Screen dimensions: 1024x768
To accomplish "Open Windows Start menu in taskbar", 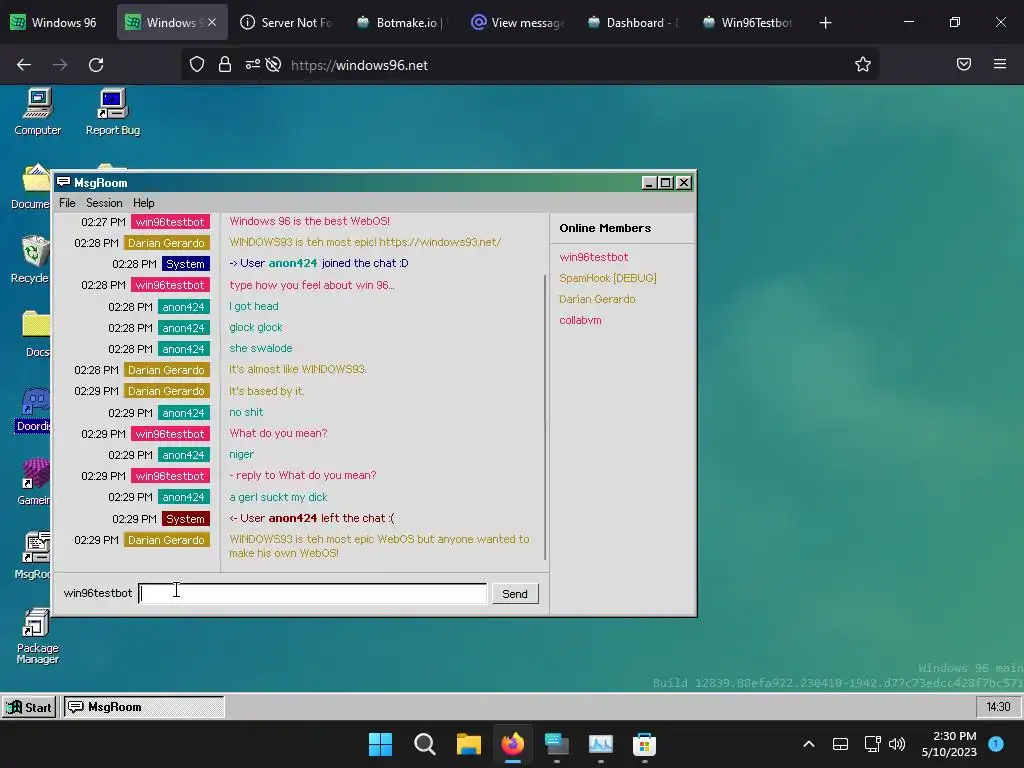I will tap(380, 744).
